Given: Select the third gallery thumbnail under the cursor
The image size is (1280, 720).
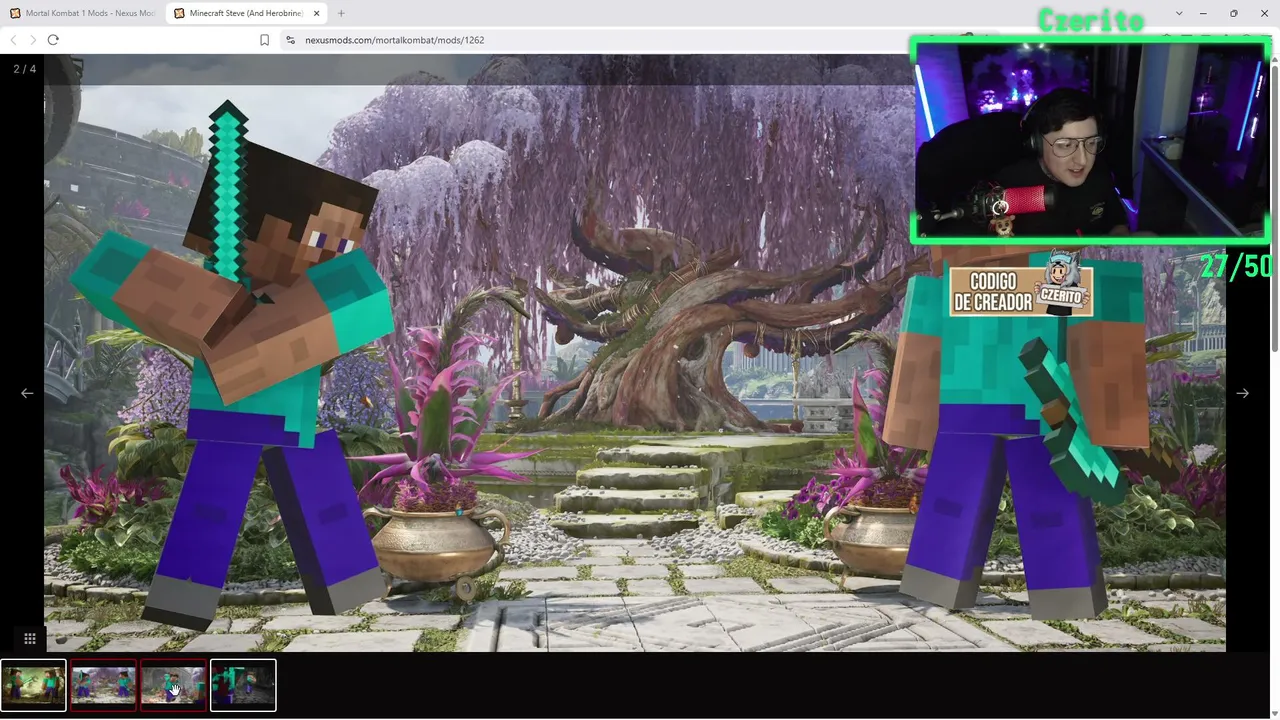Looking at the screenshot, I should click(x=173, y=685).
